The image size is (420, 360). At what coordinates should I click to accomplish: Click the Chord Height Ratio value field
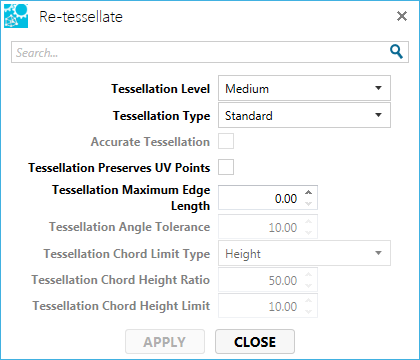point(261,280)
